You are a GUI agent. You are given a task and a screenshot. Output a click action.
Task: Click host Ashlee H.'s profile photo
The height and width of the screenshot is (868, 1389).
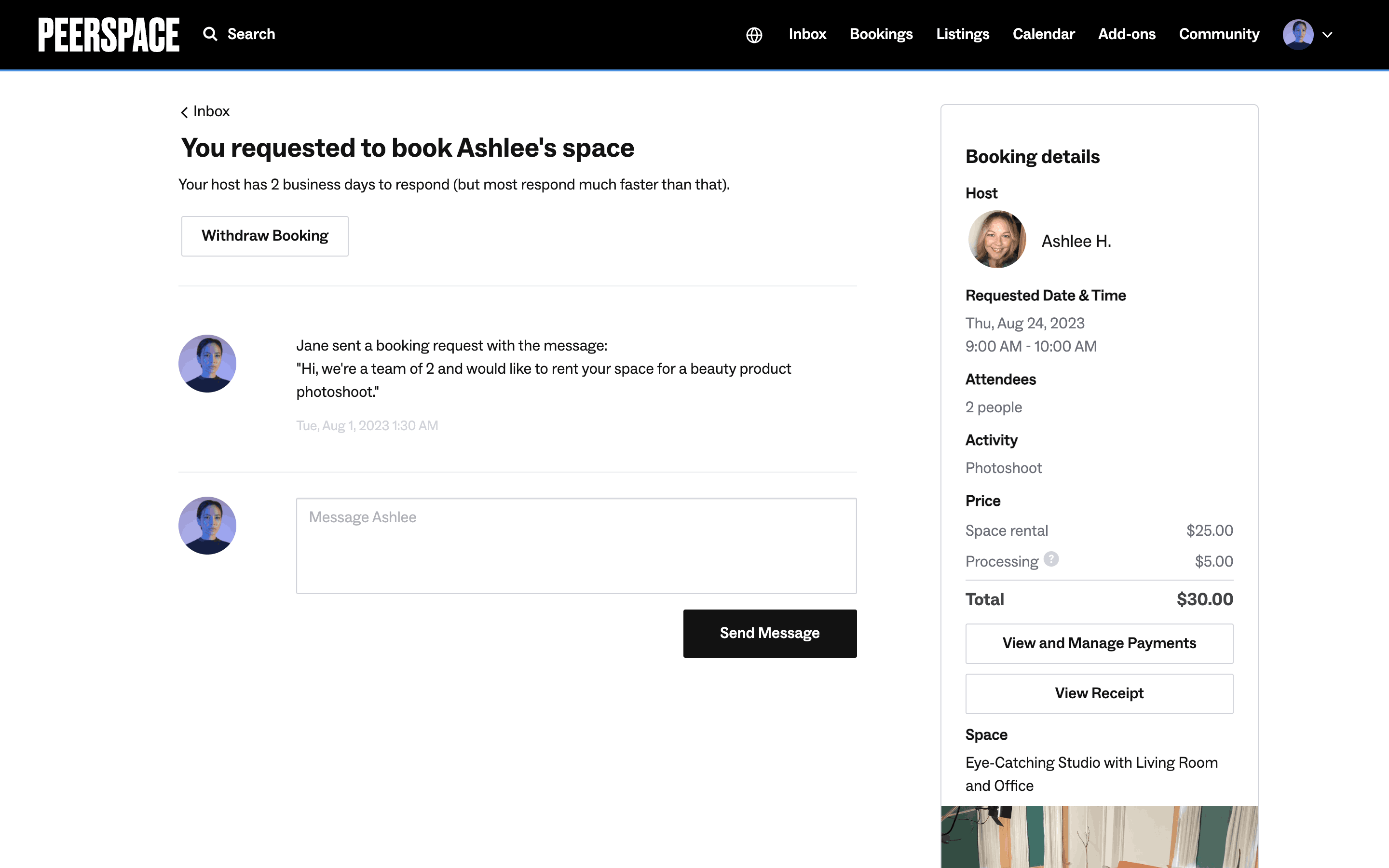(997, 240)
